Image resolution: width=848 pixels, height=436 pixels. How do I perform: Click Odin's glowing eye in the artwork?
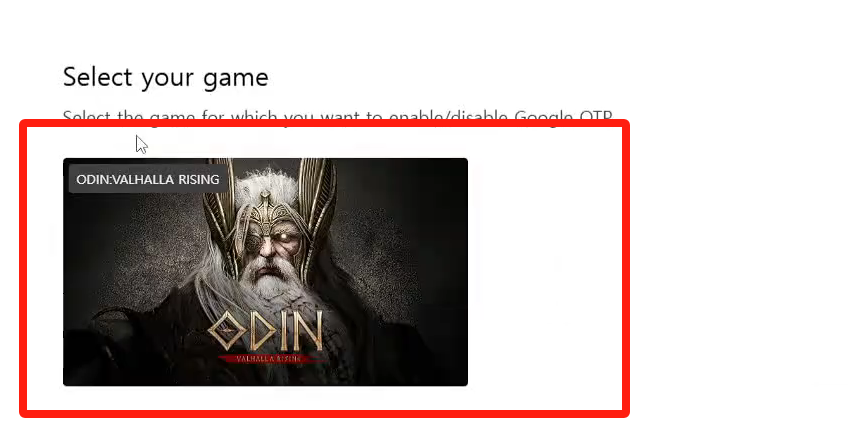tap(281, 237)
